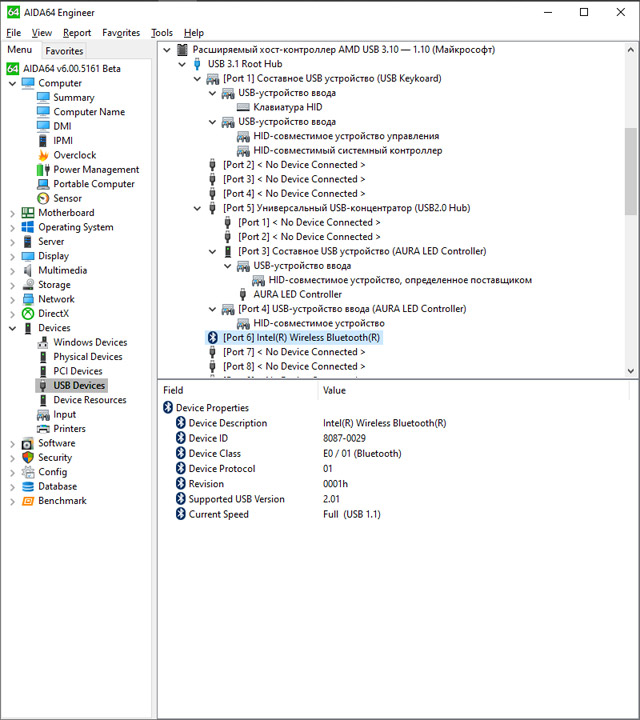Click the Security shield icon
The width and height of the screenshot is (640, 720).
tap(28, 457)
